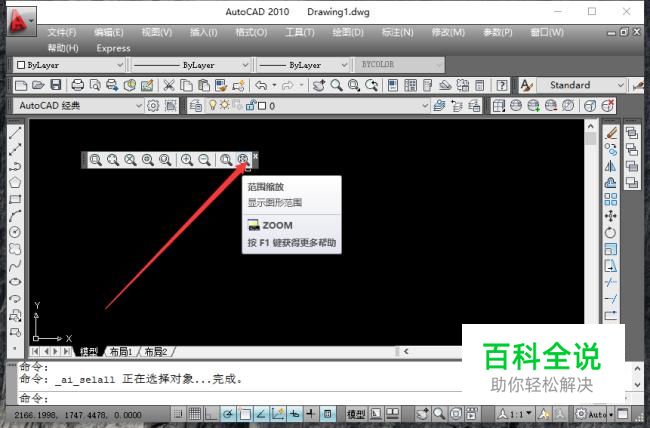
Task: Click the Undo arrow icon
Action: coord(261,85)
